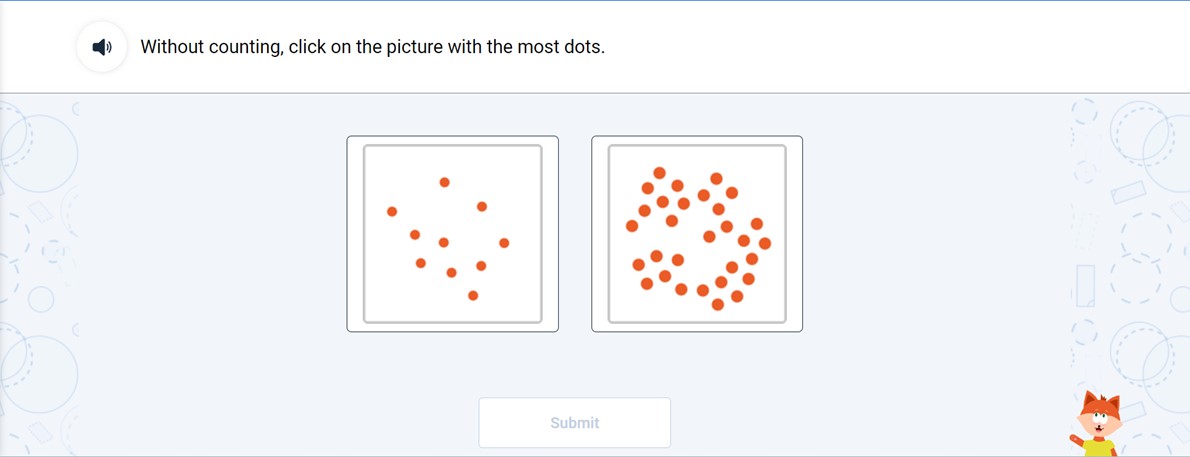1190x457 pixels.
Task: Click the topmost dot in the left picture
Action: (x=445, y=182)
